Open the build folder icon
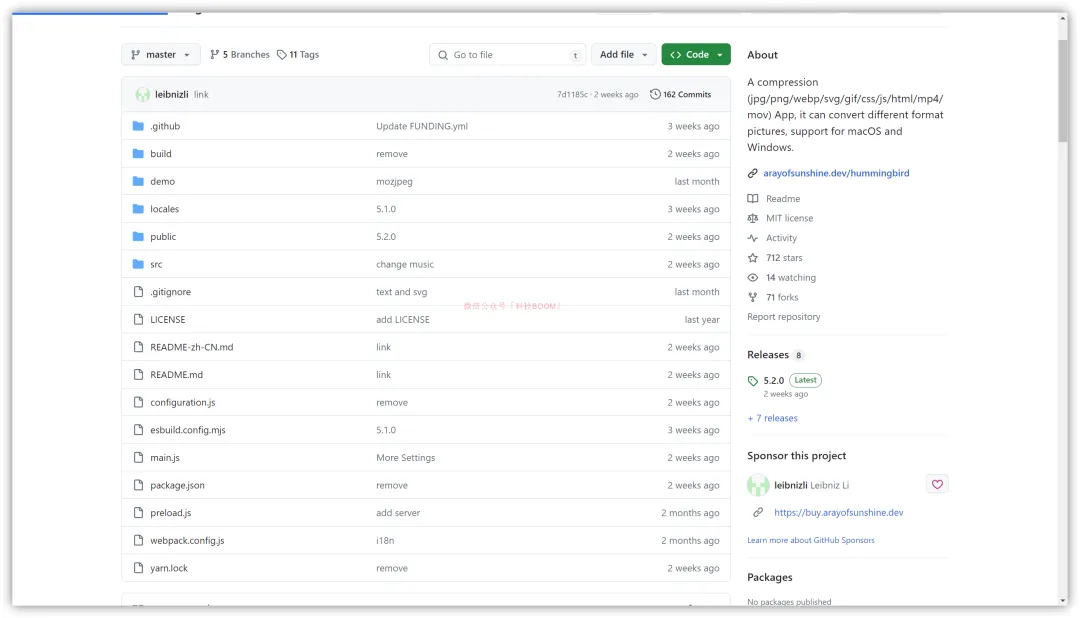 138,154
